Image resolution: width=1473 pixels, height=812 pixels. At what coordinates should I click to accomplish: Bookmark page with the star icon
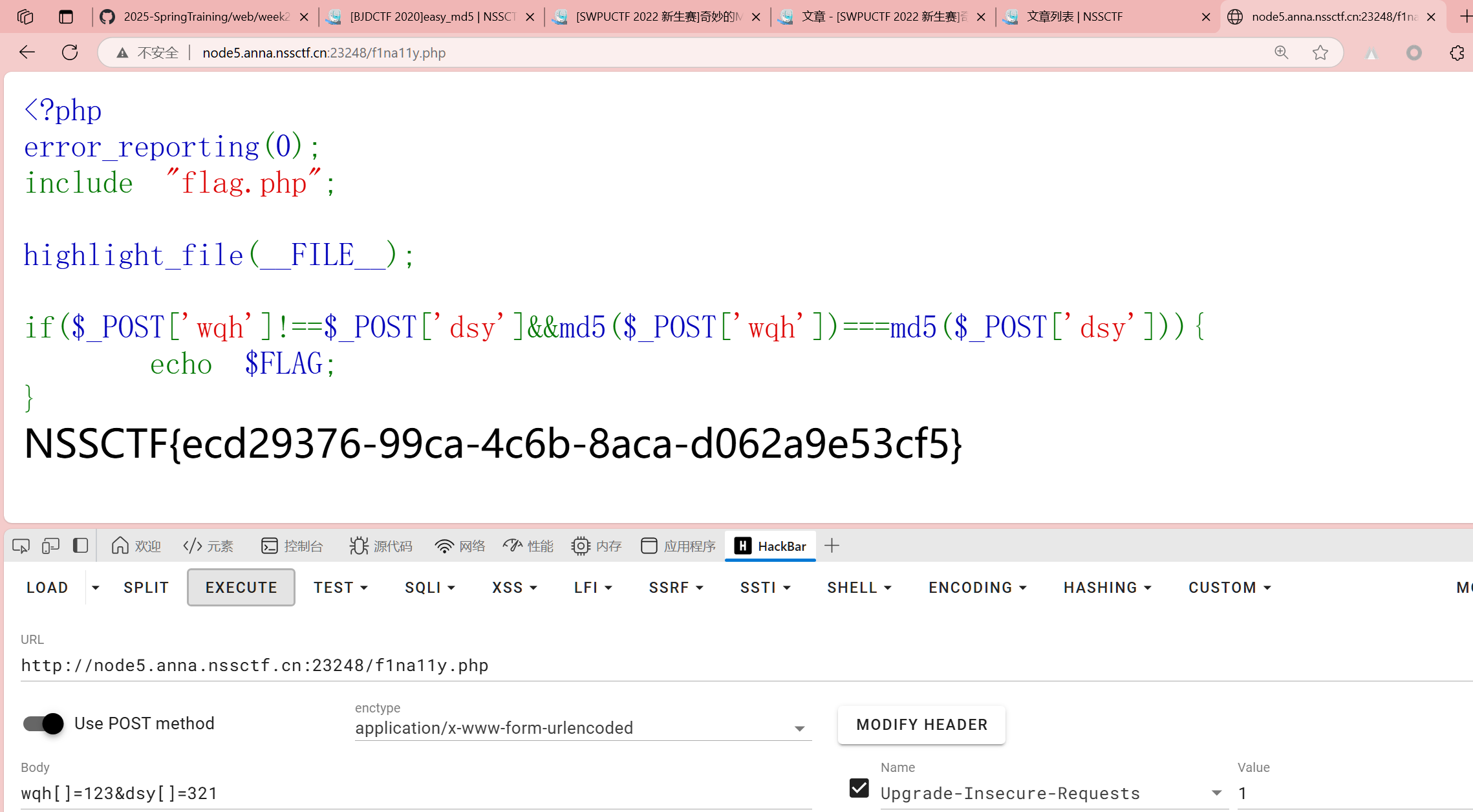[x=1320, y=52]
